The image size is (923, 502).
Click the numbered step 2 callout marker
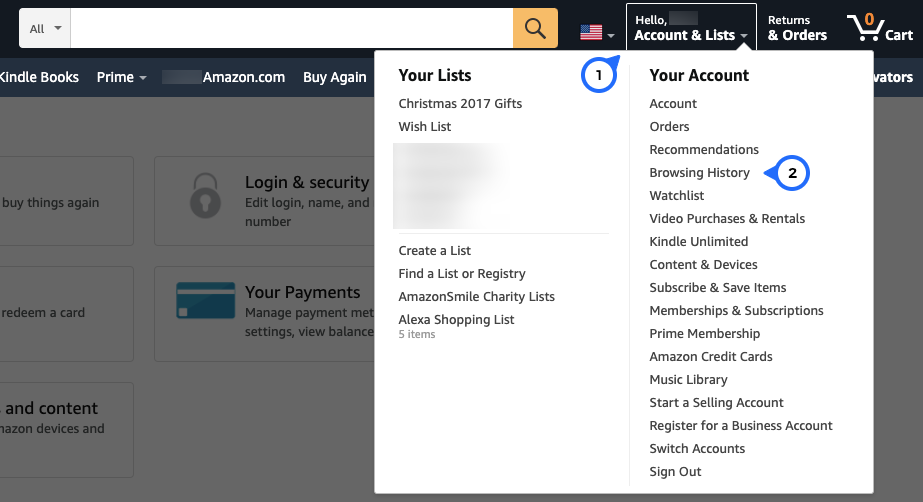click(x=789, y=173)
